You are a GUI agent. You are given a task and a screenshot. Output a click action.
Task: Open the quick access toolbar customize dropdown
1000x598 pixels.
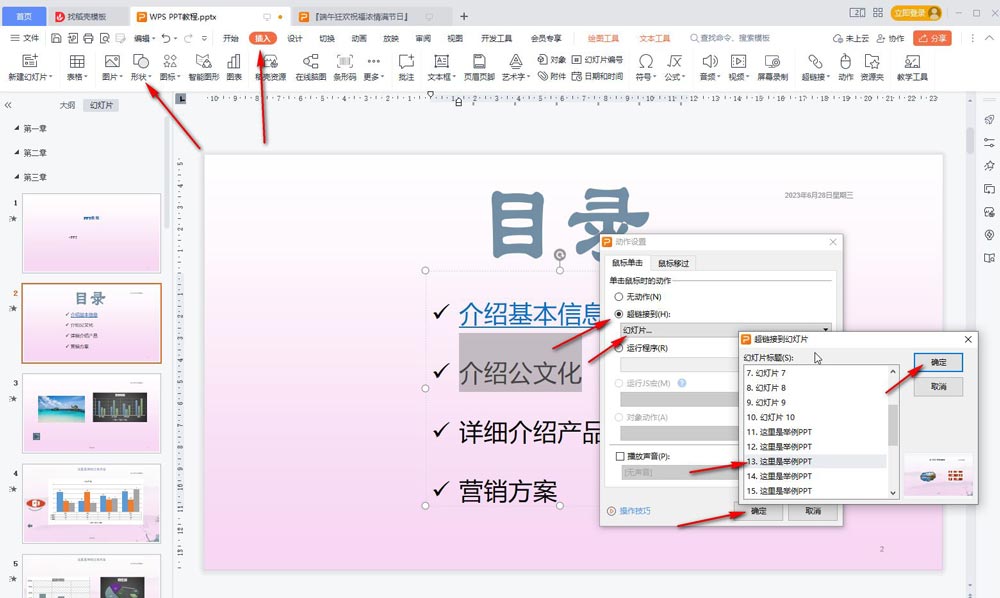204,38
